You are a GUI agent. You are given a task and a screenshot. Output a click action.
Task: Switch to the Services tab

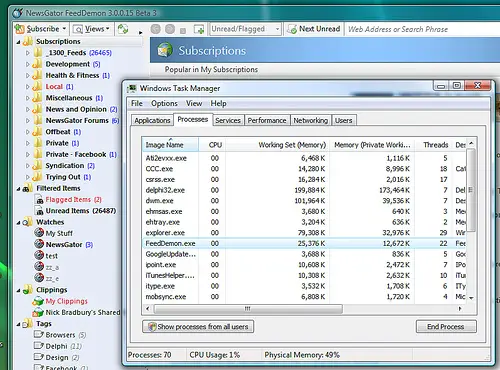228,120
